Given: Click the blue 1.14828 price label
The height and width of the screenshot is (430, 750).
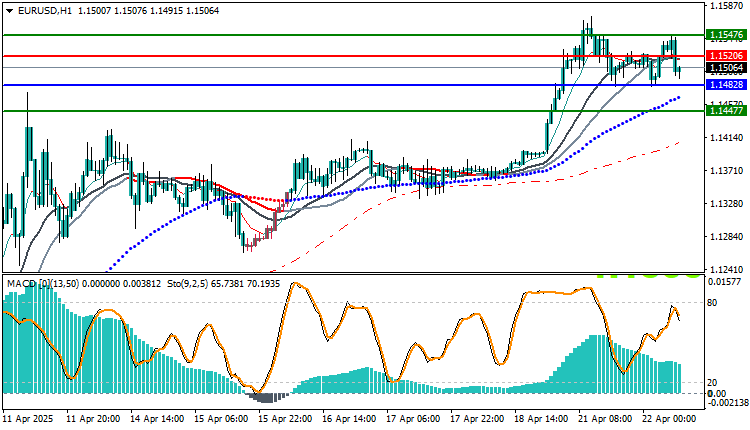Looking at the screenshot, I should pyautogui.click(x=727, y=85).
